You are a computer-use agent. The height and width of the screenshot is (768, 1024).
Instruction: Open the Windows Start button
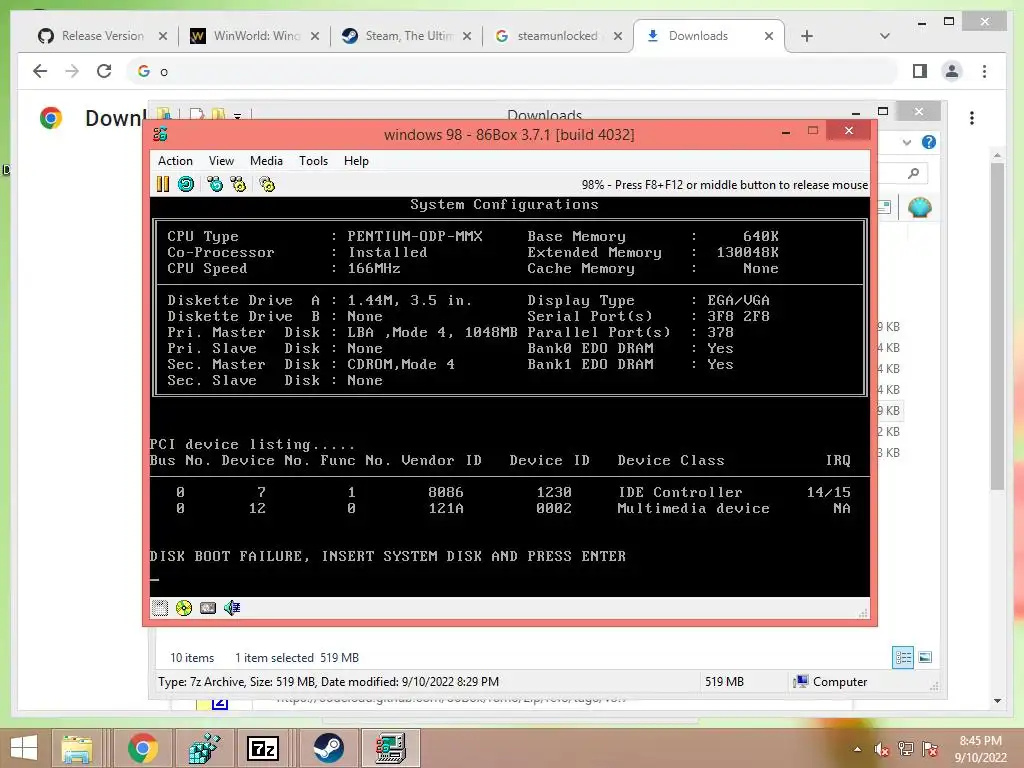(x=24, y=748)
